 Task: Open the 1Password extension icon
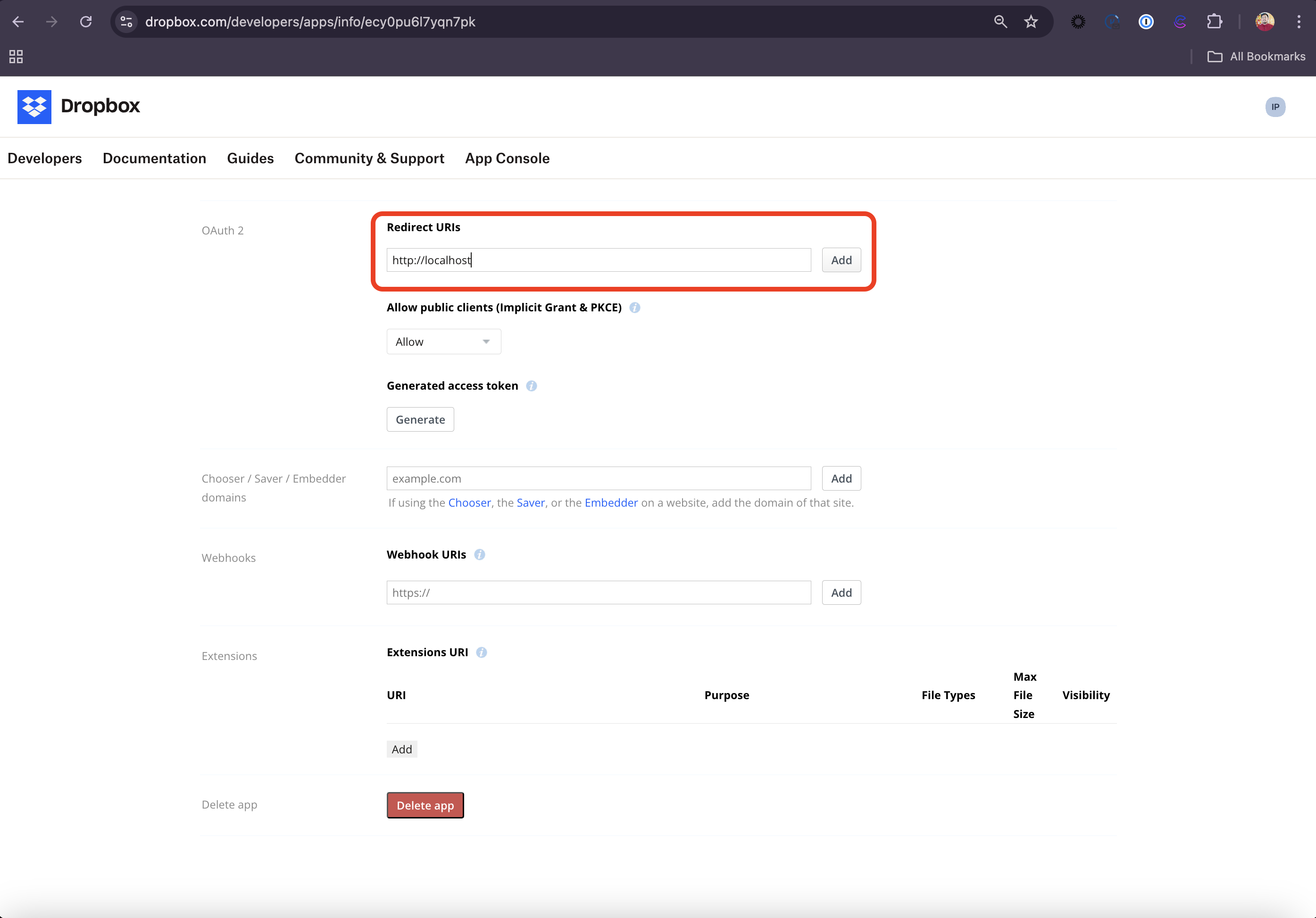pos(1146,22)
